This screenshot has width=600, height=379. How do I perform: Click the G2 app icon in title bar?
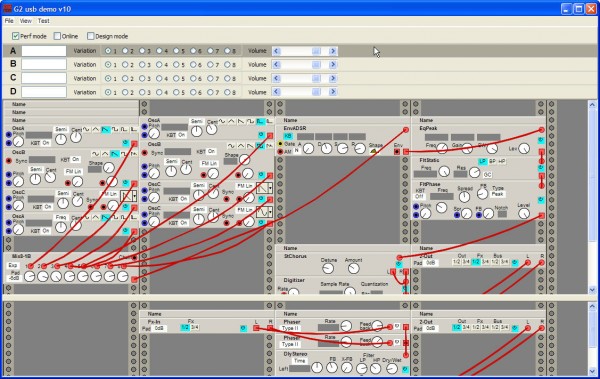click(7, 8)
